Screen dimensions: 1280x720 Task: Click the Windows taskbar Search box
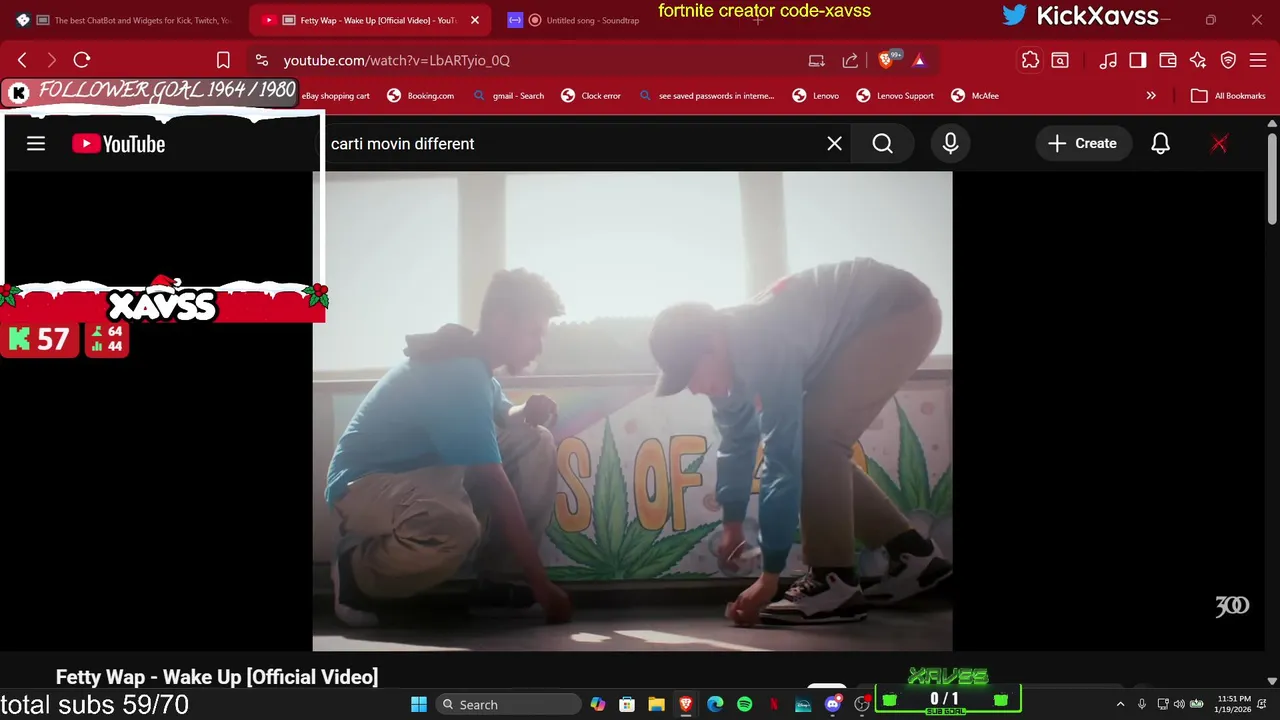[508, 704]
